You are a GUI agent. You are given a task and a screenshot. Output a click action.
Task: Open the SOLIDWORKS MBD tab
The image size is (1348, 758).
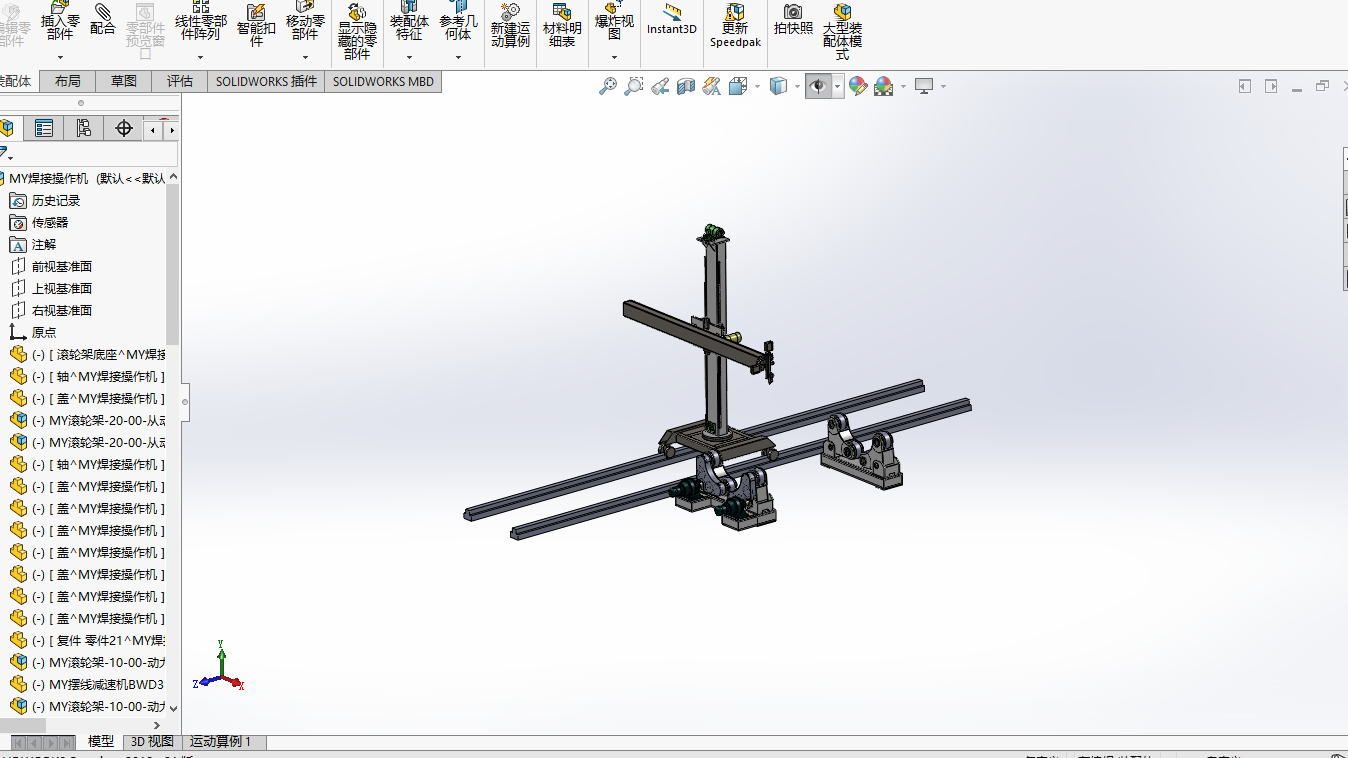pos(383,81)
